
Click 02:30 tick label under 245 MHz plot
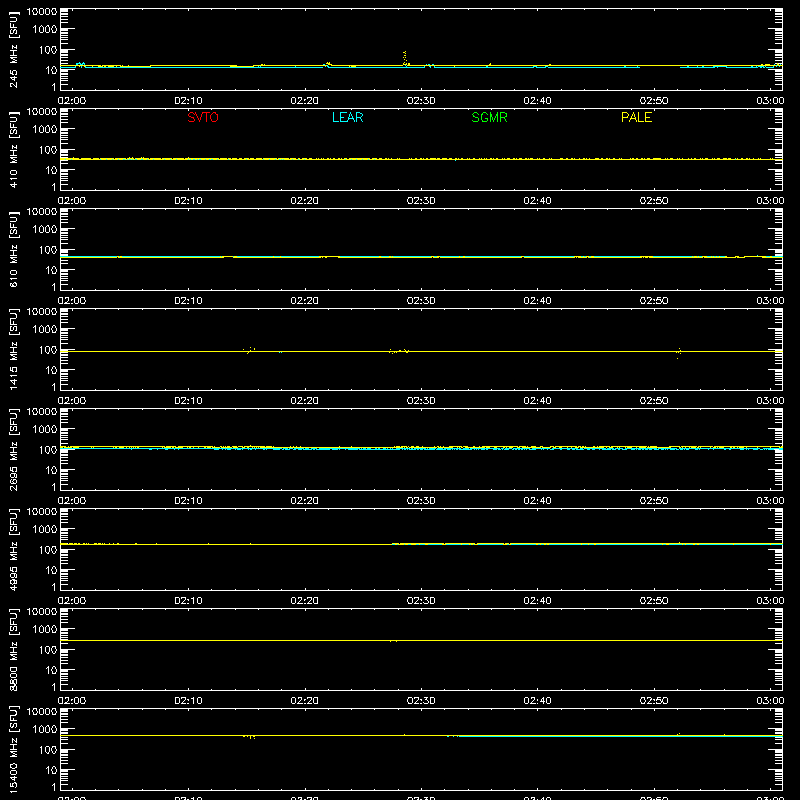point(421,101)
